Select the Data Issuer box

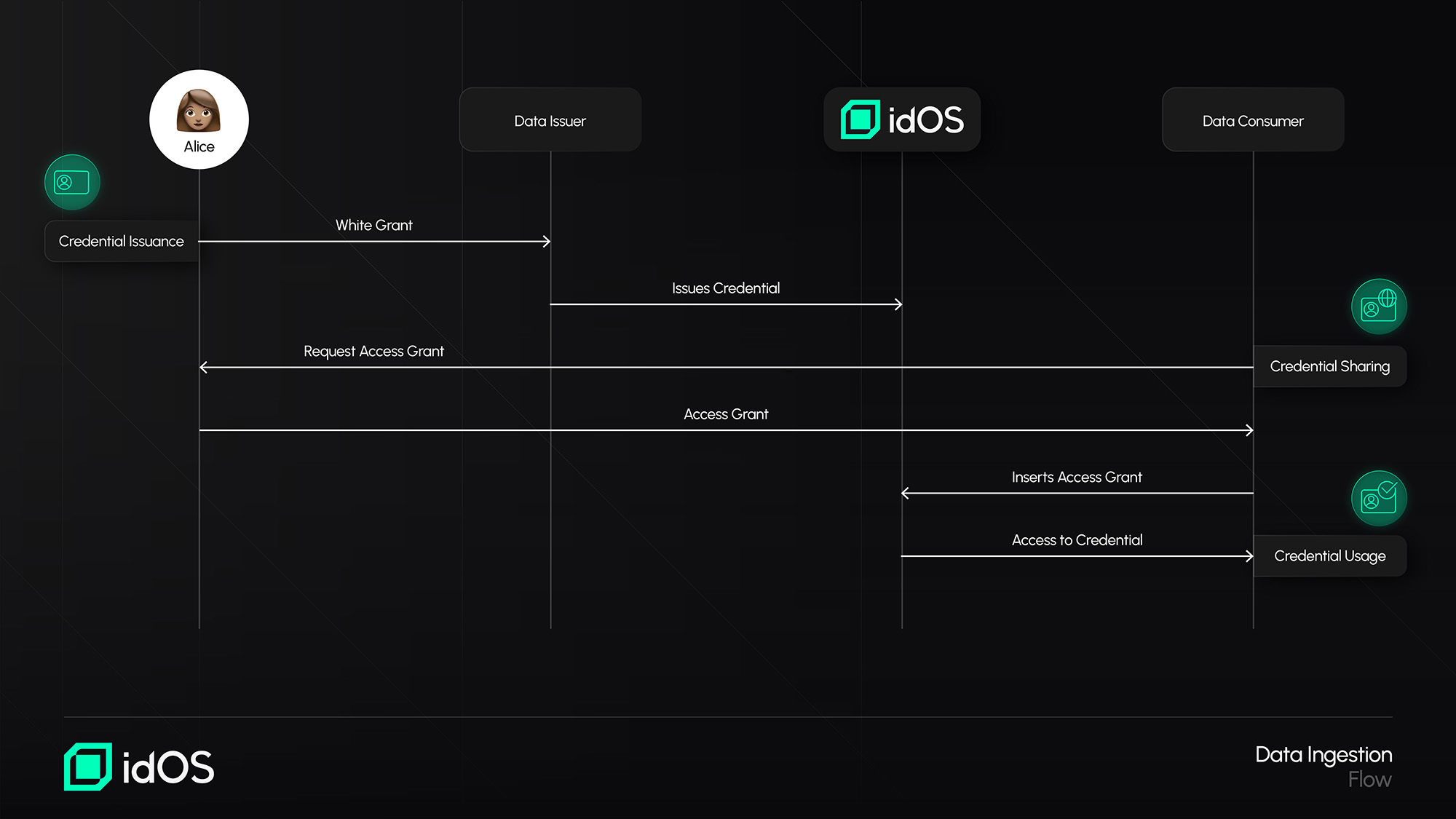point(550,120)
